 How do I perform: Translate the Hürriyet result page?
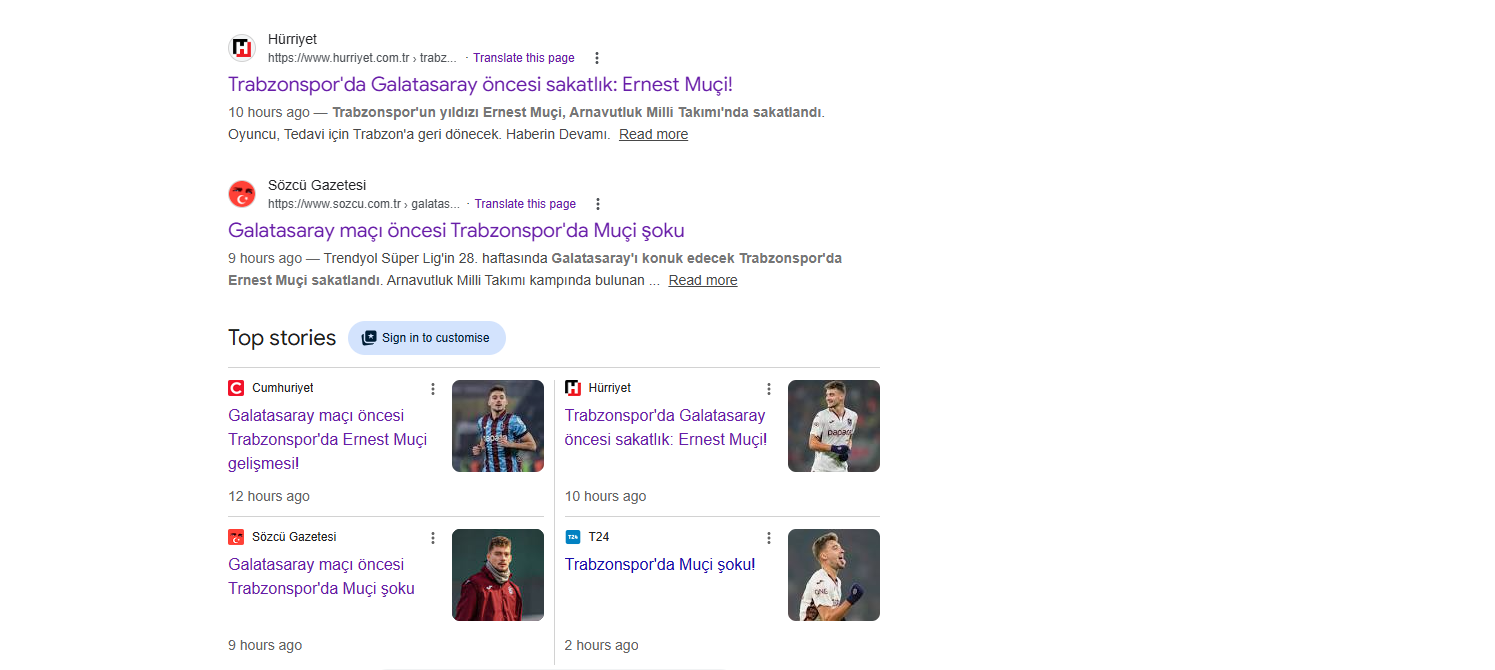[x=524, y=58]
